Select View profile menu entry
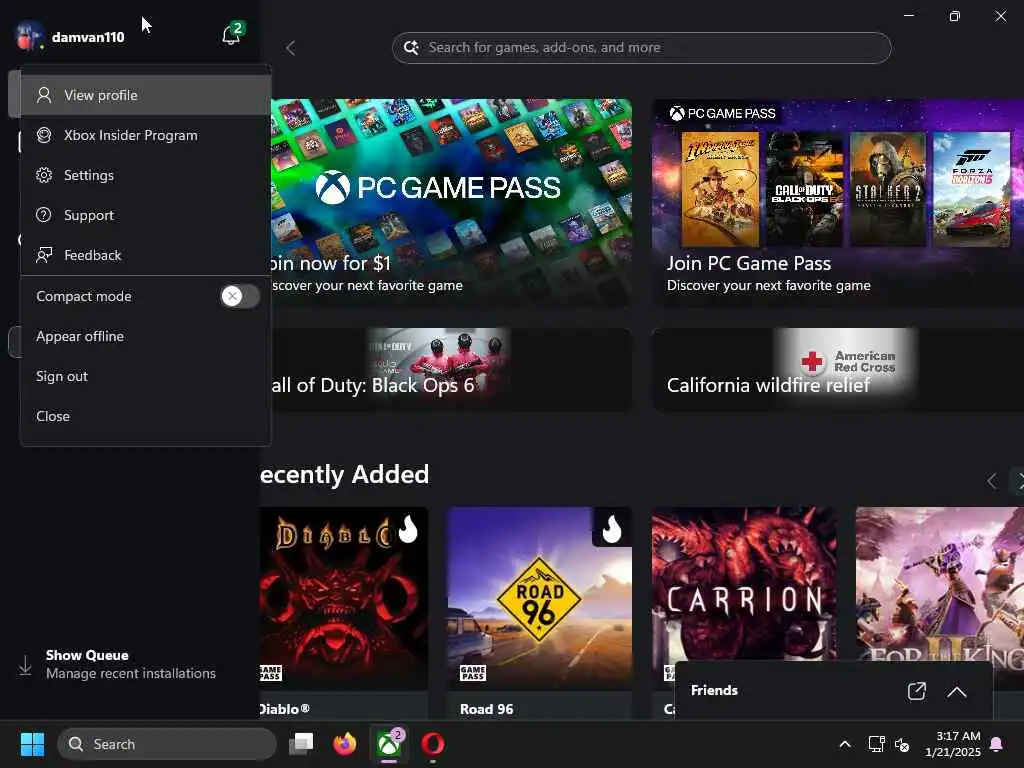1024x768 pixels. tap(146, 95)
